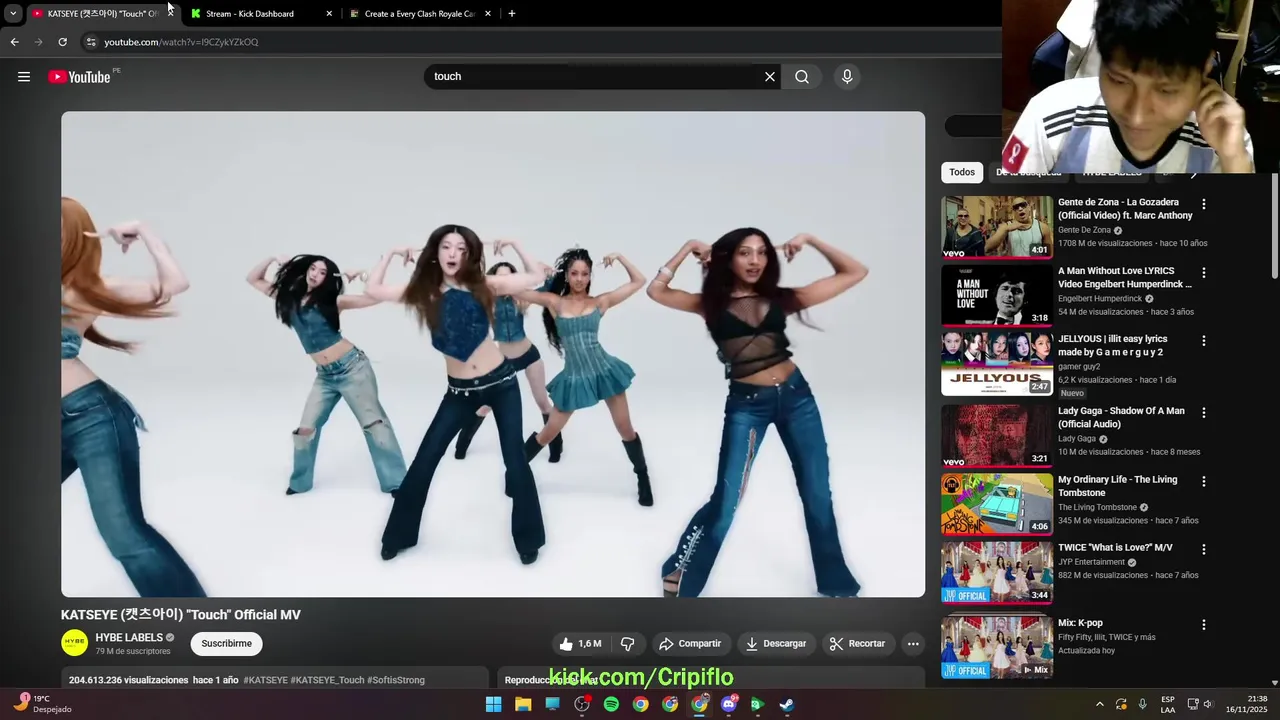Open the weather widget showing 19°C Despejado
Viewport: 1280px width, 720px height.
[42, 704]
